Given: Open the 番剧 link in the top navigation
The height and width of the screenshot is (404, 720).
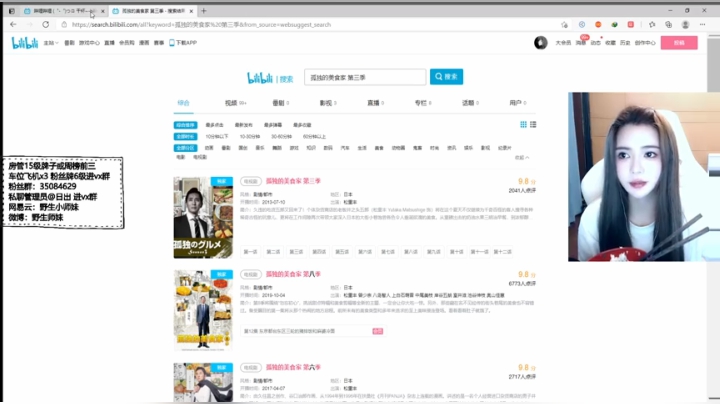Looking at the screenshot, I should [69, 43].
